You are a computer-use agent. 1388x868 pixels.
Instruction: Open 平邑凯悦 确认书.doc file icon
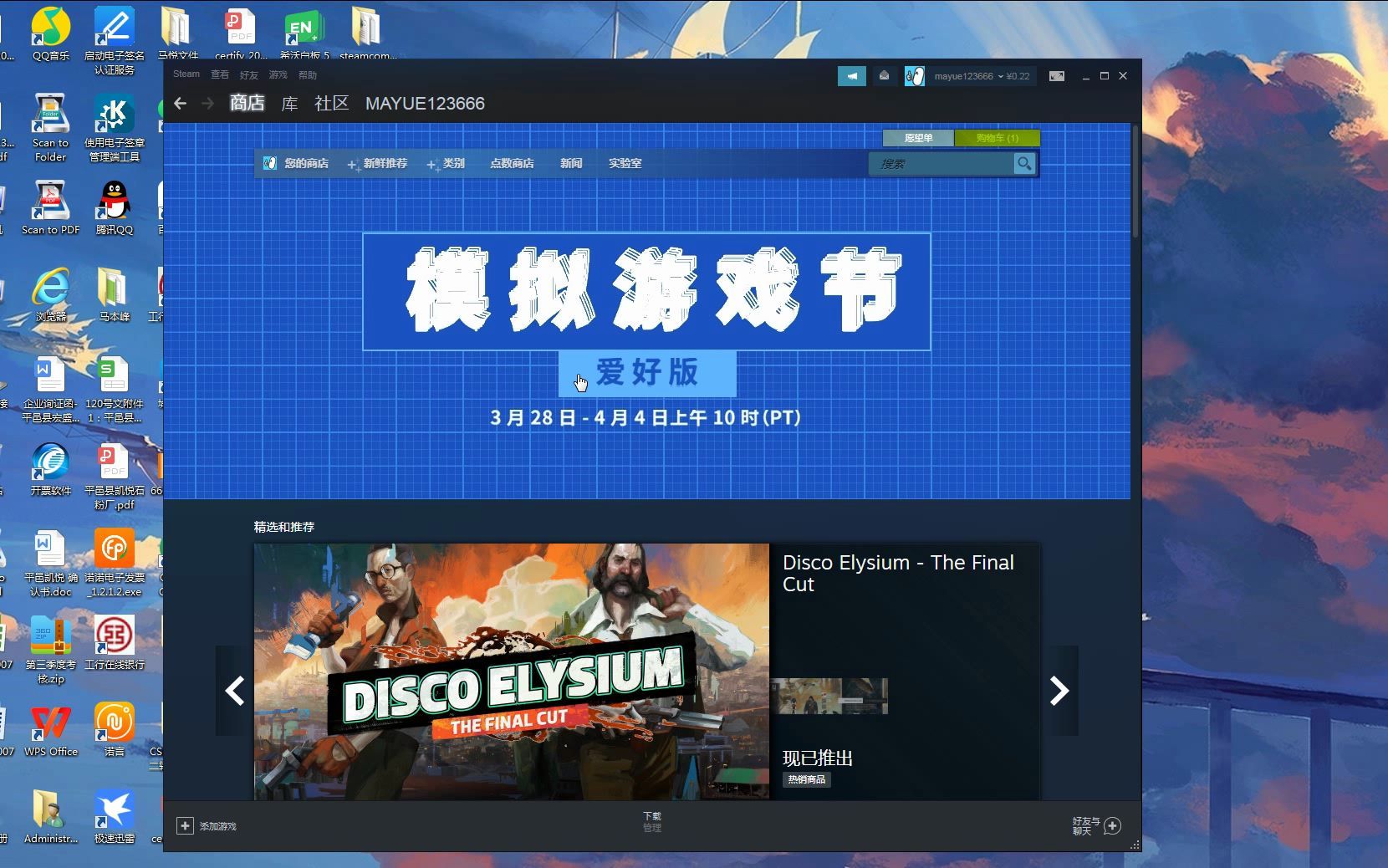coord(51,562)
